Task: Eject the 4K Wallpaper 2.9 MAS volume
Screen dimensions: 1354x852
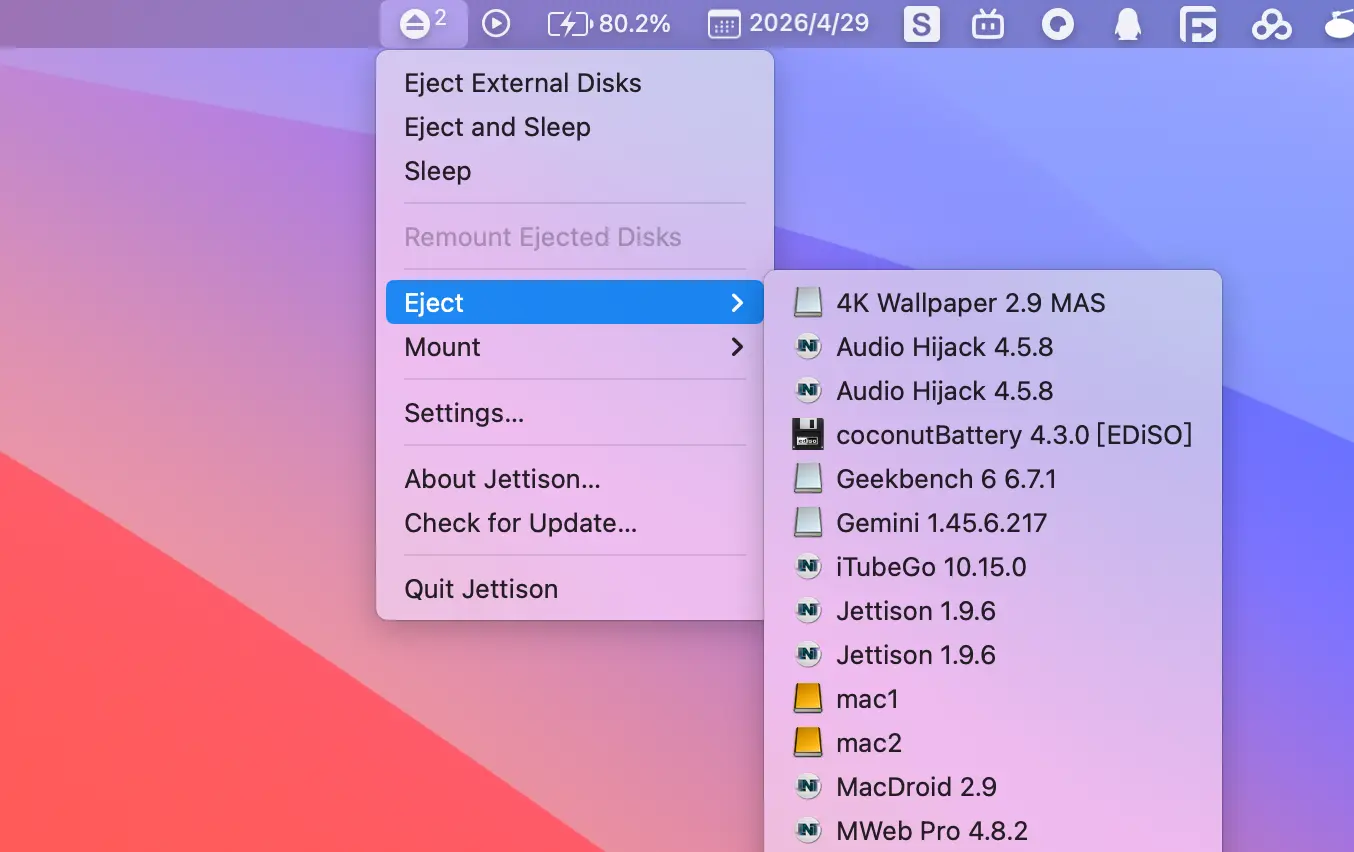Action: click(993, 303)
